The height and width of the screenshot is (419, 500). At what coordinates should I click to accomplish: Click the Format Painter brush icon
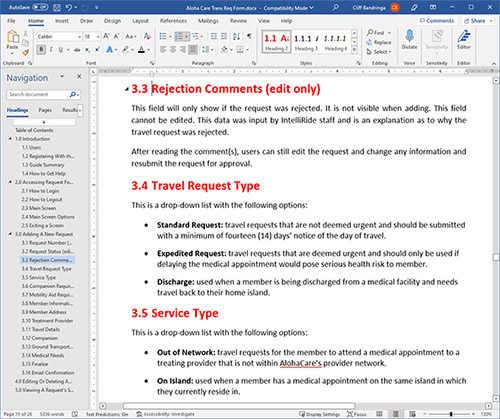click(x=25, y=52)
